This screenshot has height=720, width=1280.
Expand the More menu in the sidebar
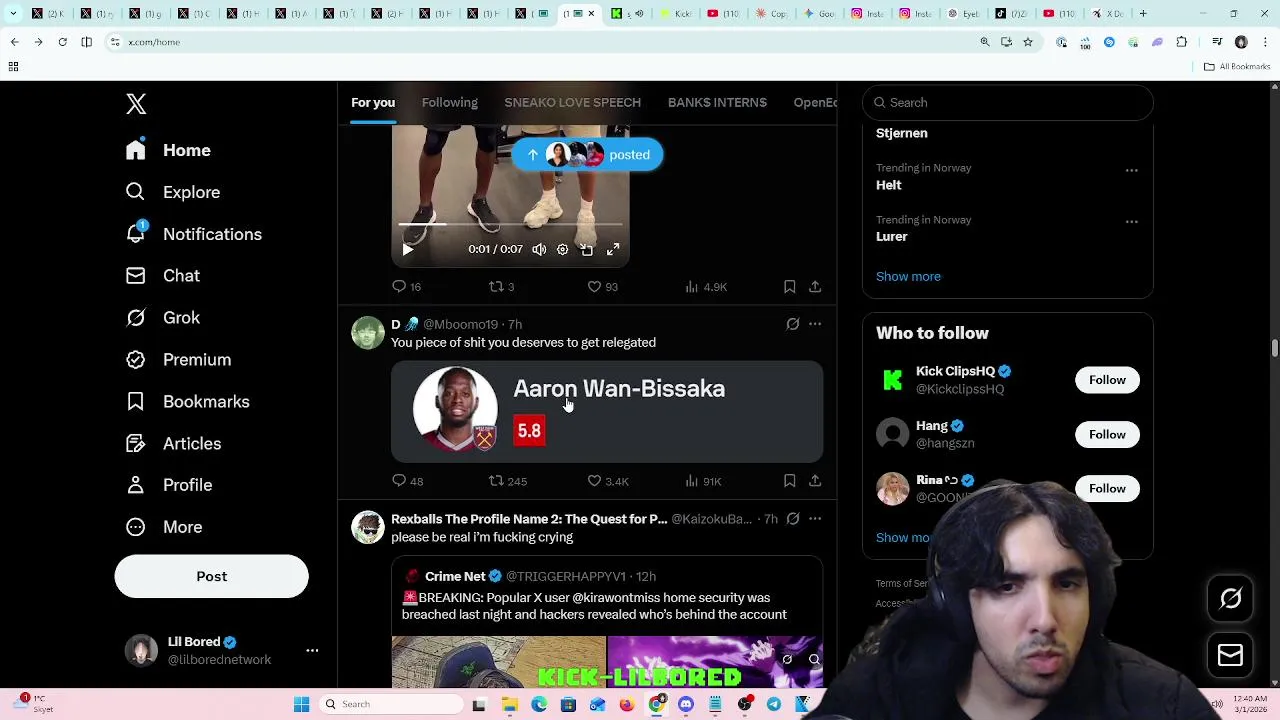tap(163, 527)
